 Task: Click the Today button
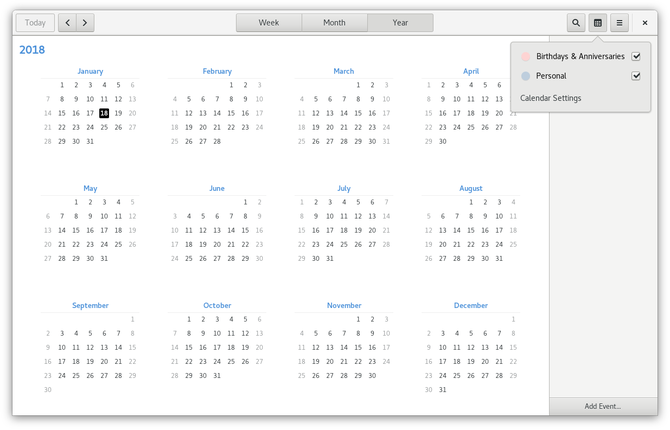pos(35,23)
